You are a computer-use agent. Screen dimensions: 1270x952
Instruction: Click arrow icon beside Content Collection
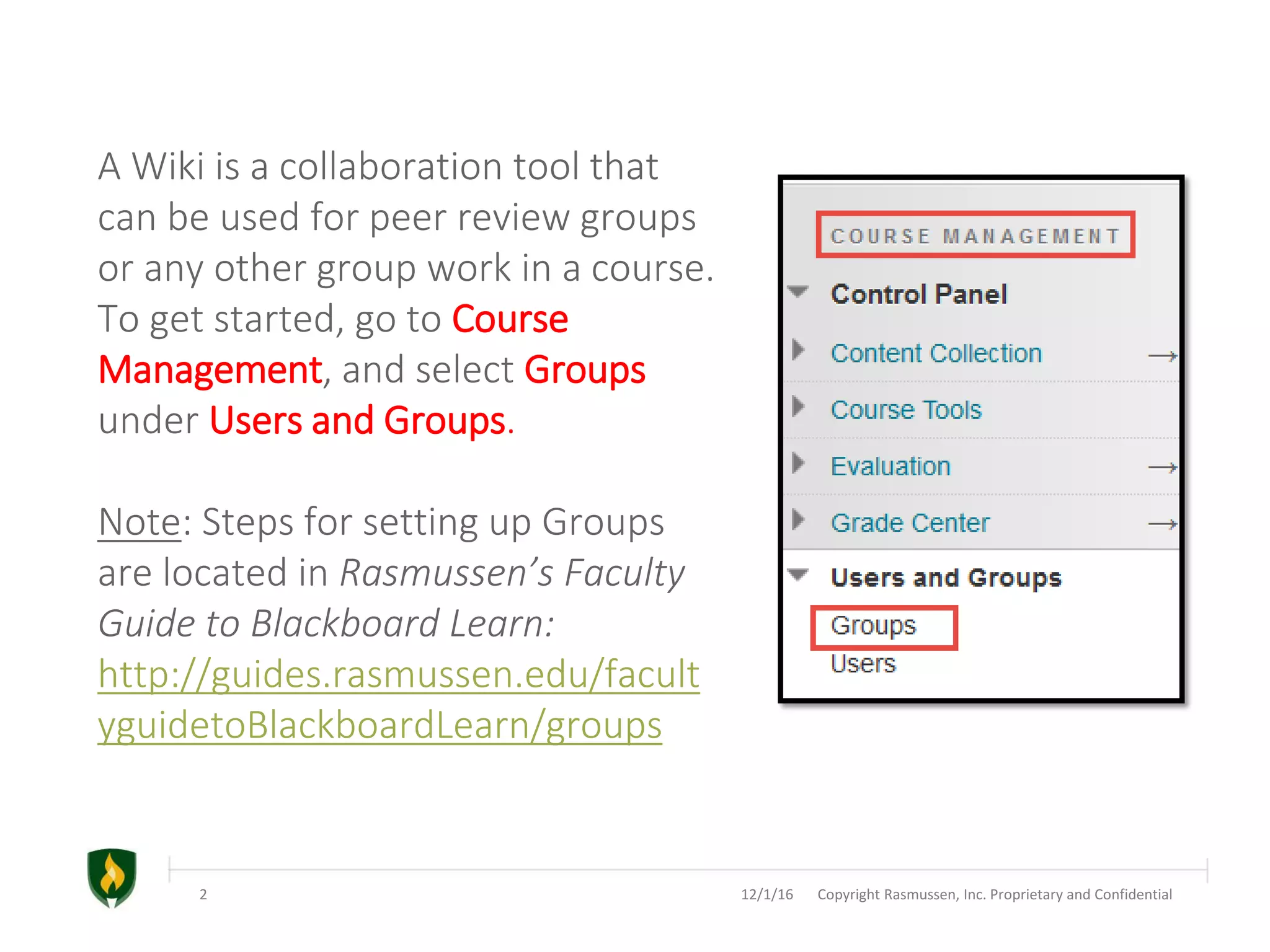1161,356
